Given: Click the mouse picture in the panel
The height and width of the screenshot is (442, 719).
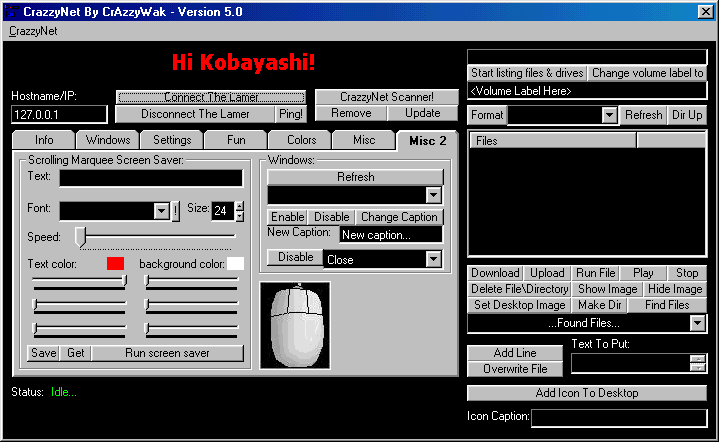Looking at the screenshot, I should pos(295,326).
